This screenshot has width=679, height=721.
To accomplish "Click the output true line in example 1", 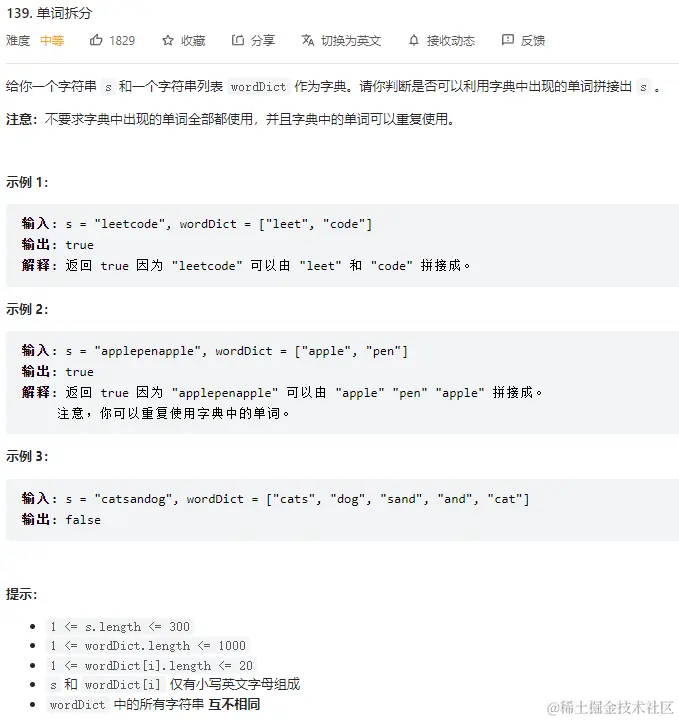I will tap(57, 245).
